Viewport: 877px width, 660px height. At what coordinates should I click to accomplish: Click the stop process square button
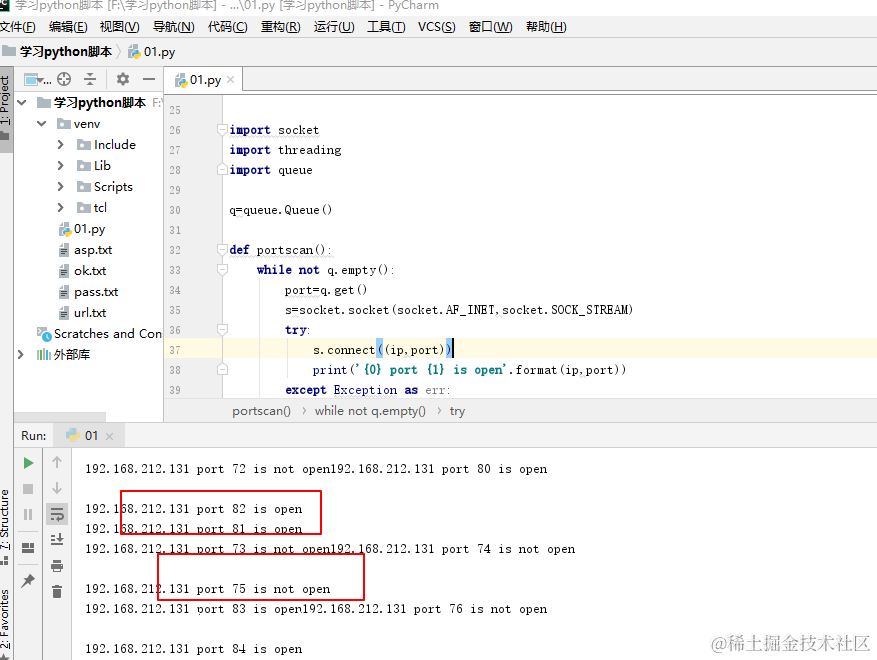pyautogui.click(x=28, y=489)
